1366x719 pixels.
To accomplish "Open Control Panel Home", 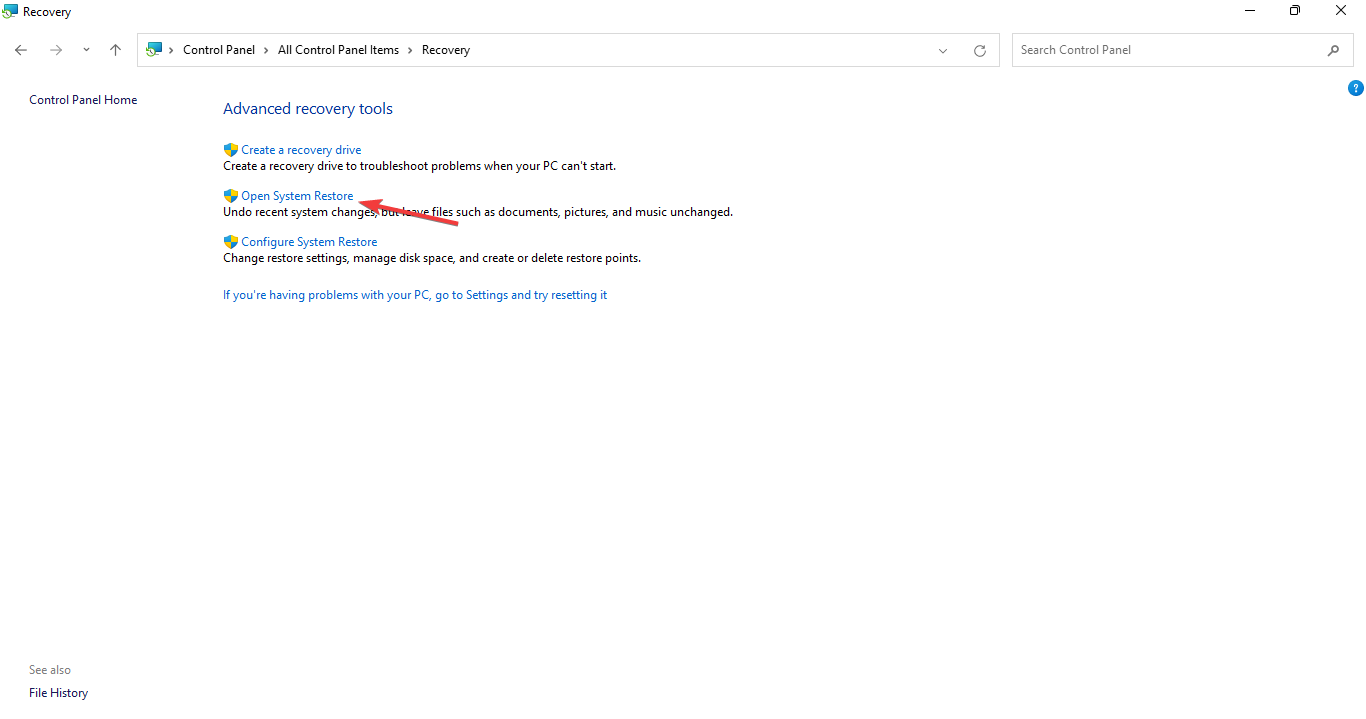I will pyautogui.click(x=83, y=100).
